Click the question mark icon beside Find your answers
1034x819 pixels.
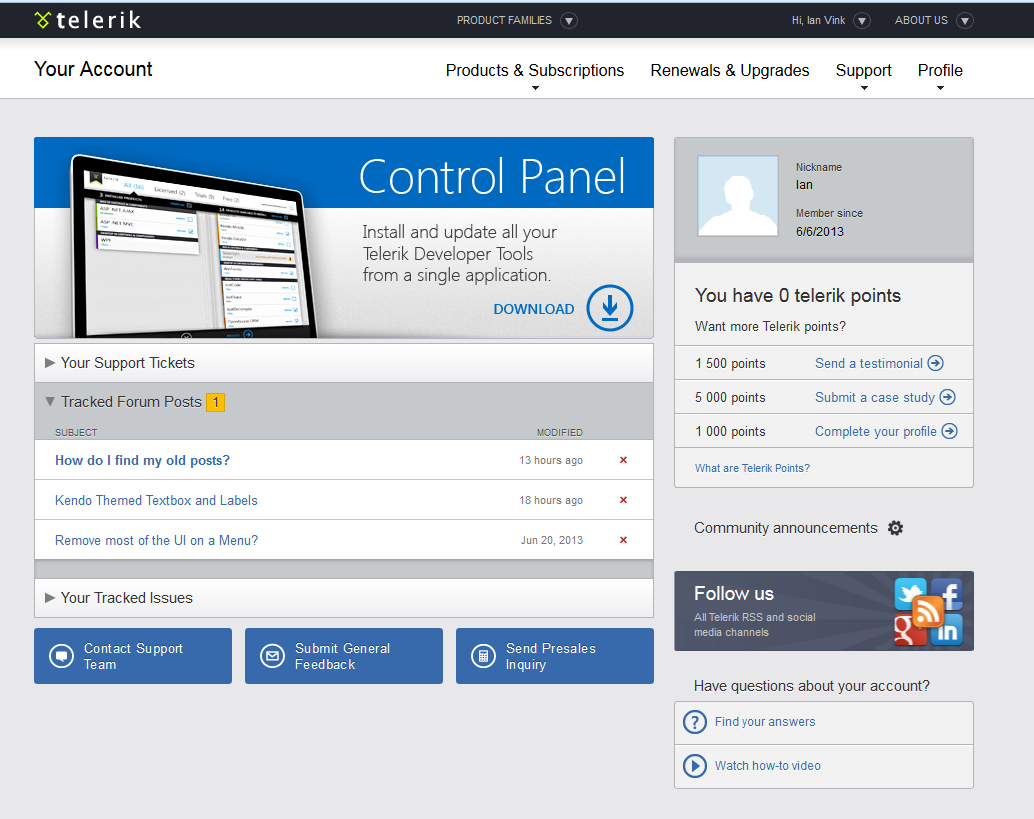(694, 722)
